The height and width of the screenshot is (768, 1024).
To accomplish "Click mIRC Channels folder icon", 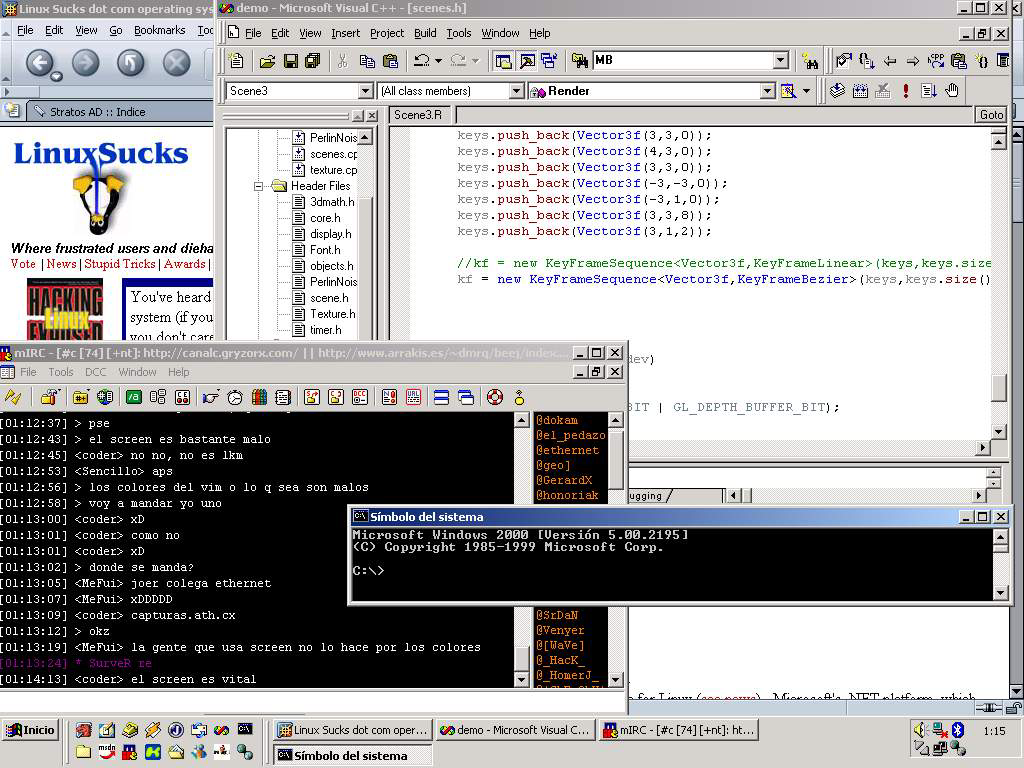I will tap(80, 397).
